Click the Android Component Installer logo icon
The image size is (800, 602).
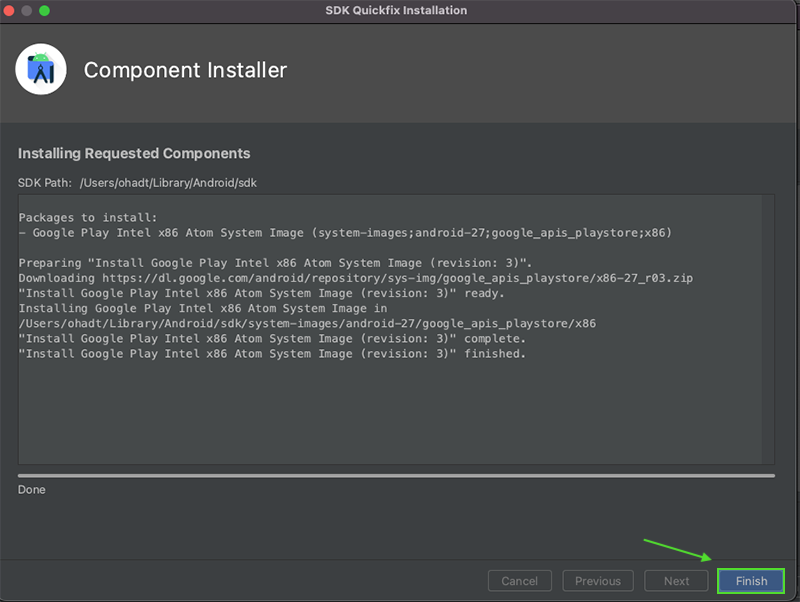pos(40,69)
